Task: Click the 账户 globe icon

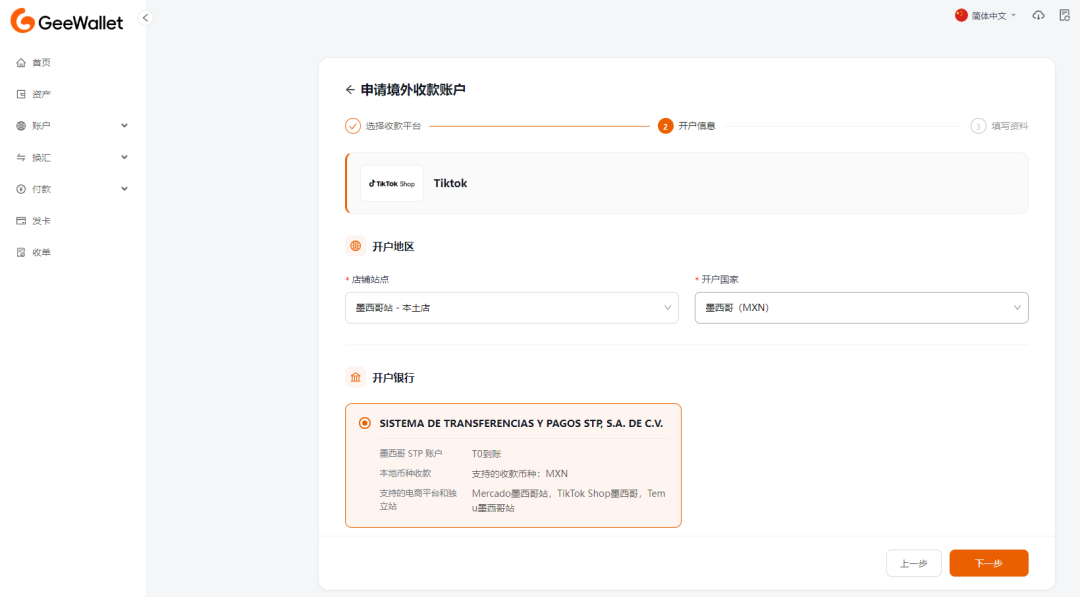Action: (21, 126)
